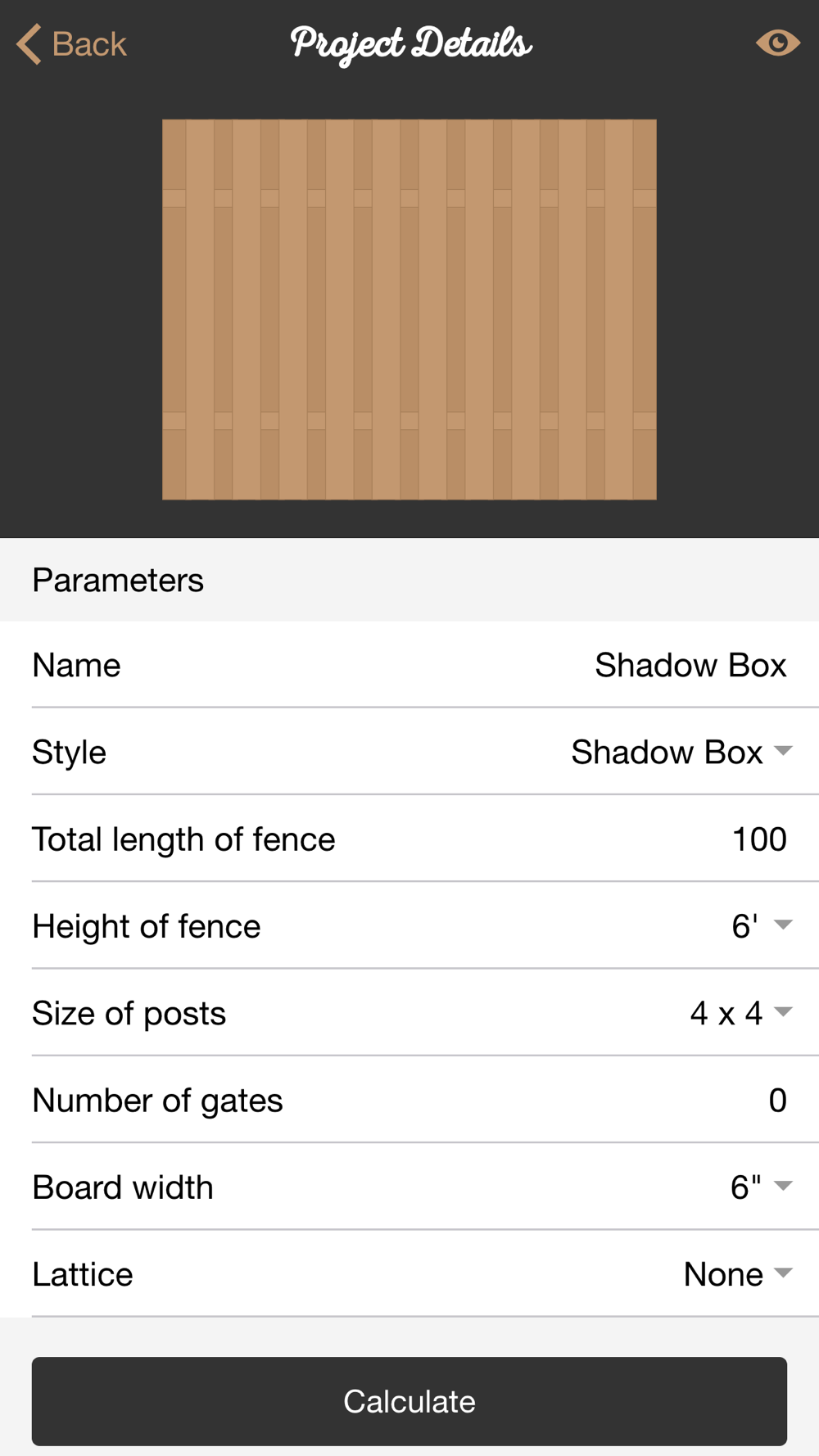Open the Size of posts dropdown

click(783, 1012)
